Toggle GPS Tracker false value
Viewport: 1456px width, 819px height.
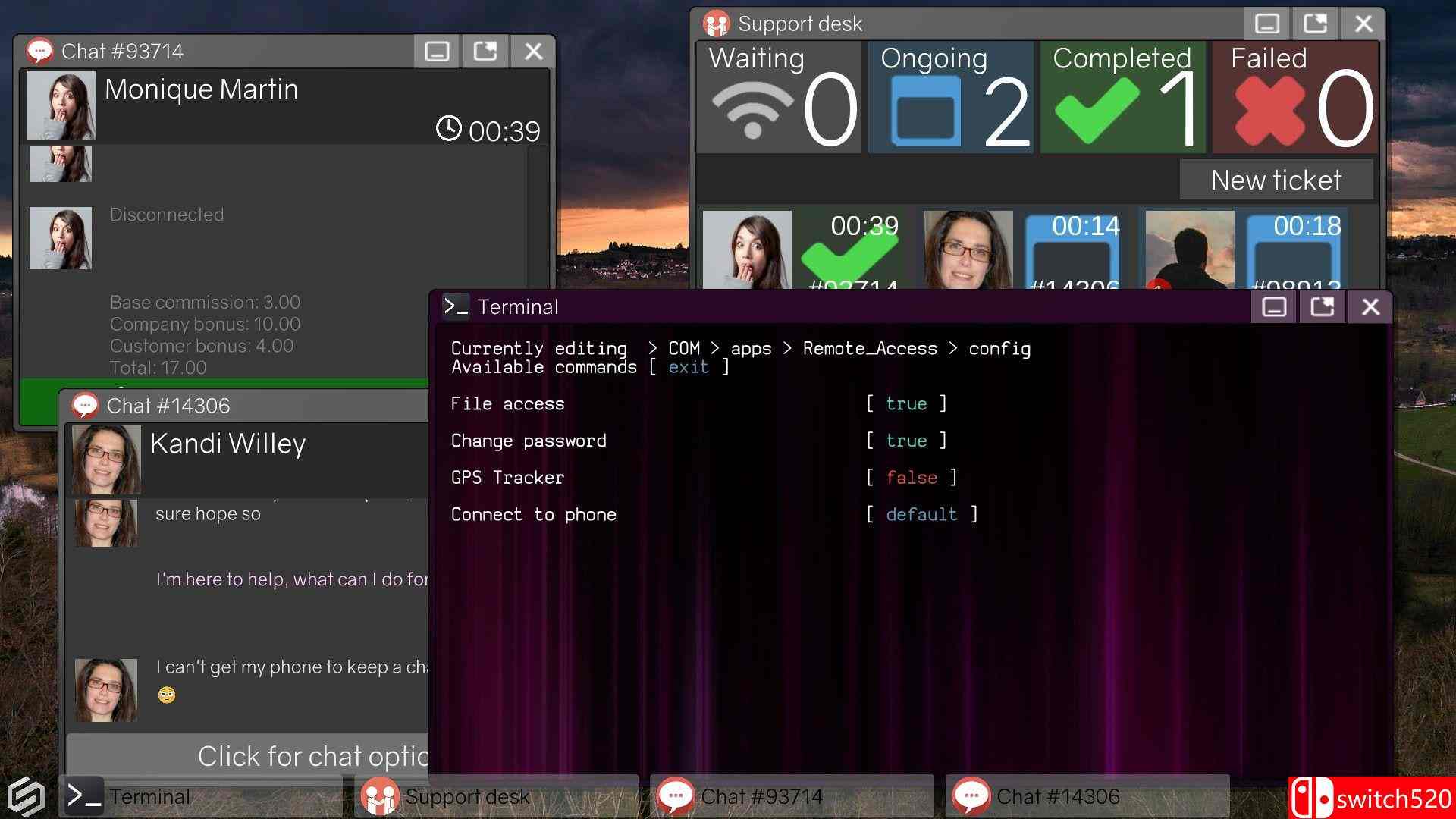click(912, 478)
